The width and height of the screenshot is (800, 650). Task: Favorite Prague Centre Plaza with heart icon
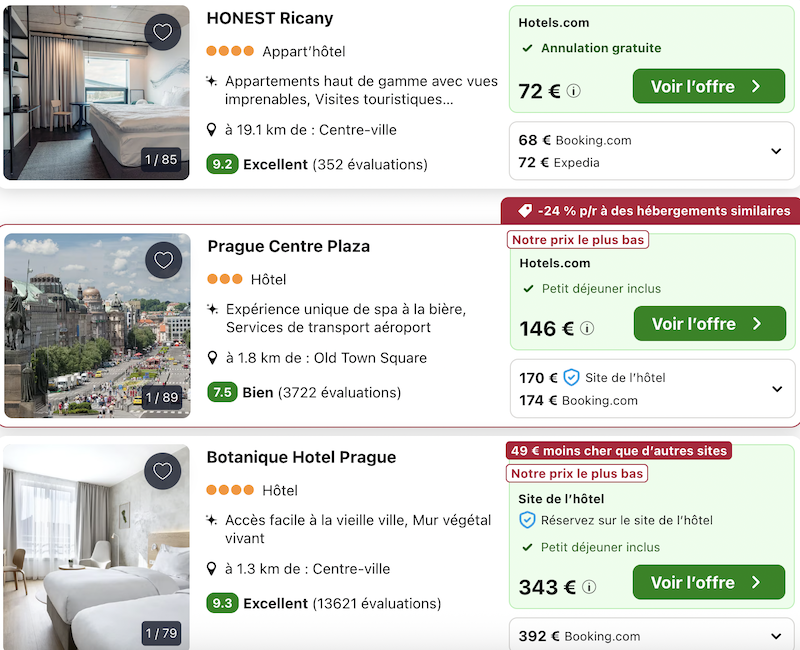163,261
